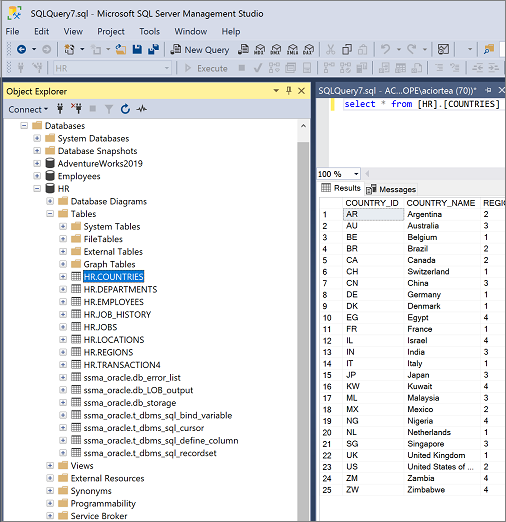Click the MDX query icon

tap(260, 50)
